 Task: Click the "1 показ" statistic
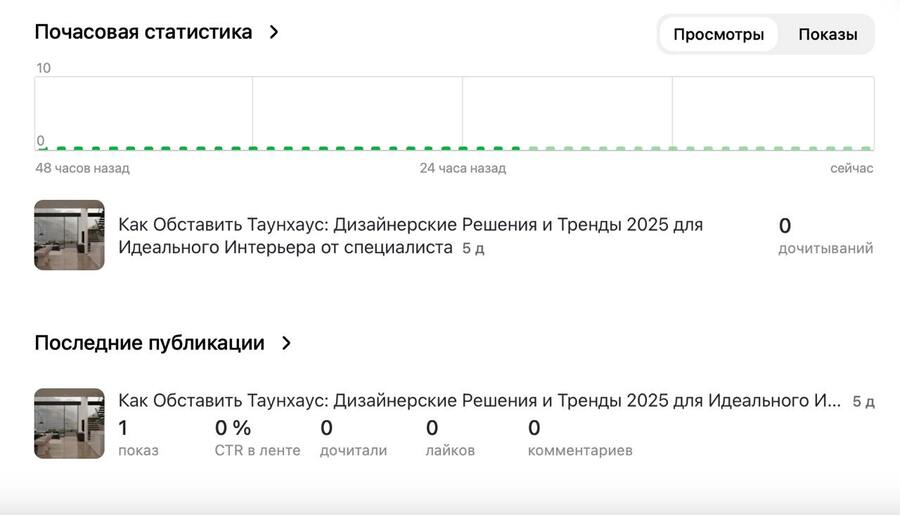coord(138,438)
